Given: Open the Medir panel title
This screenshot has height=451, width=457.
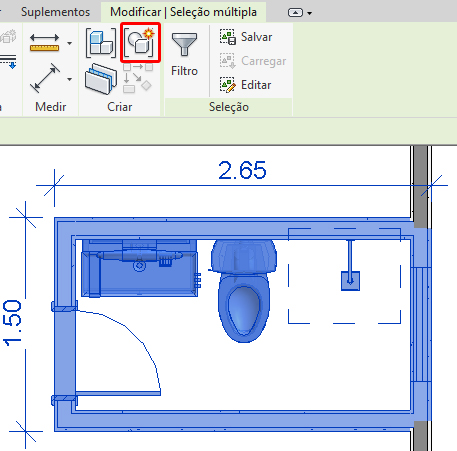Looking at the screenshot, I should click(x=51, y=107).
